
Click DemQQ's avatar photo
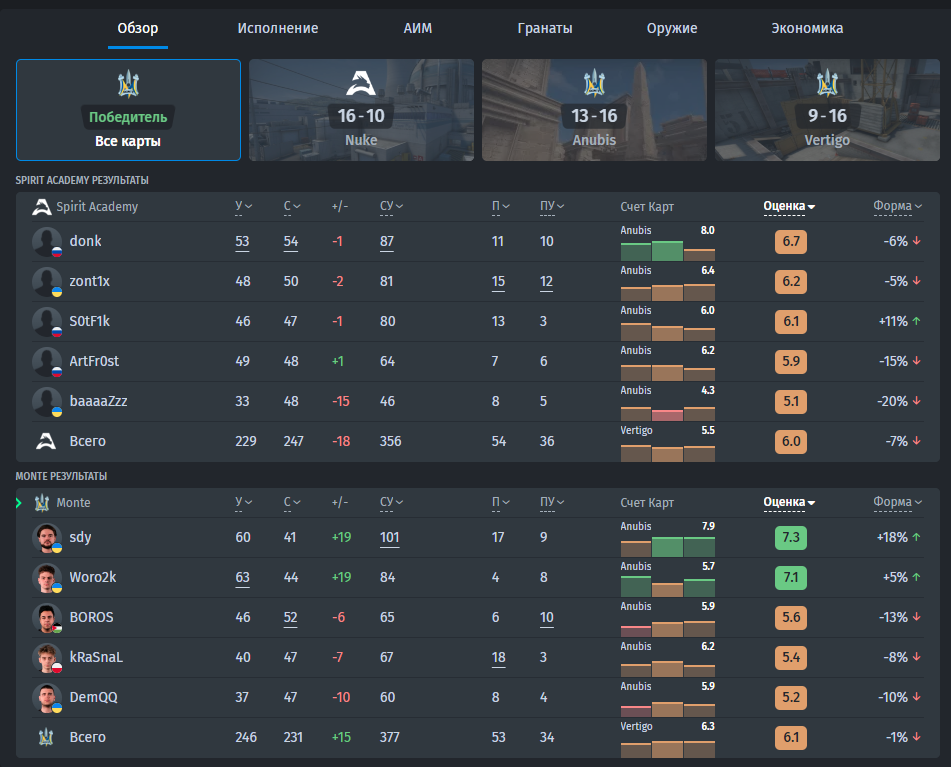[x=47, y=697]
